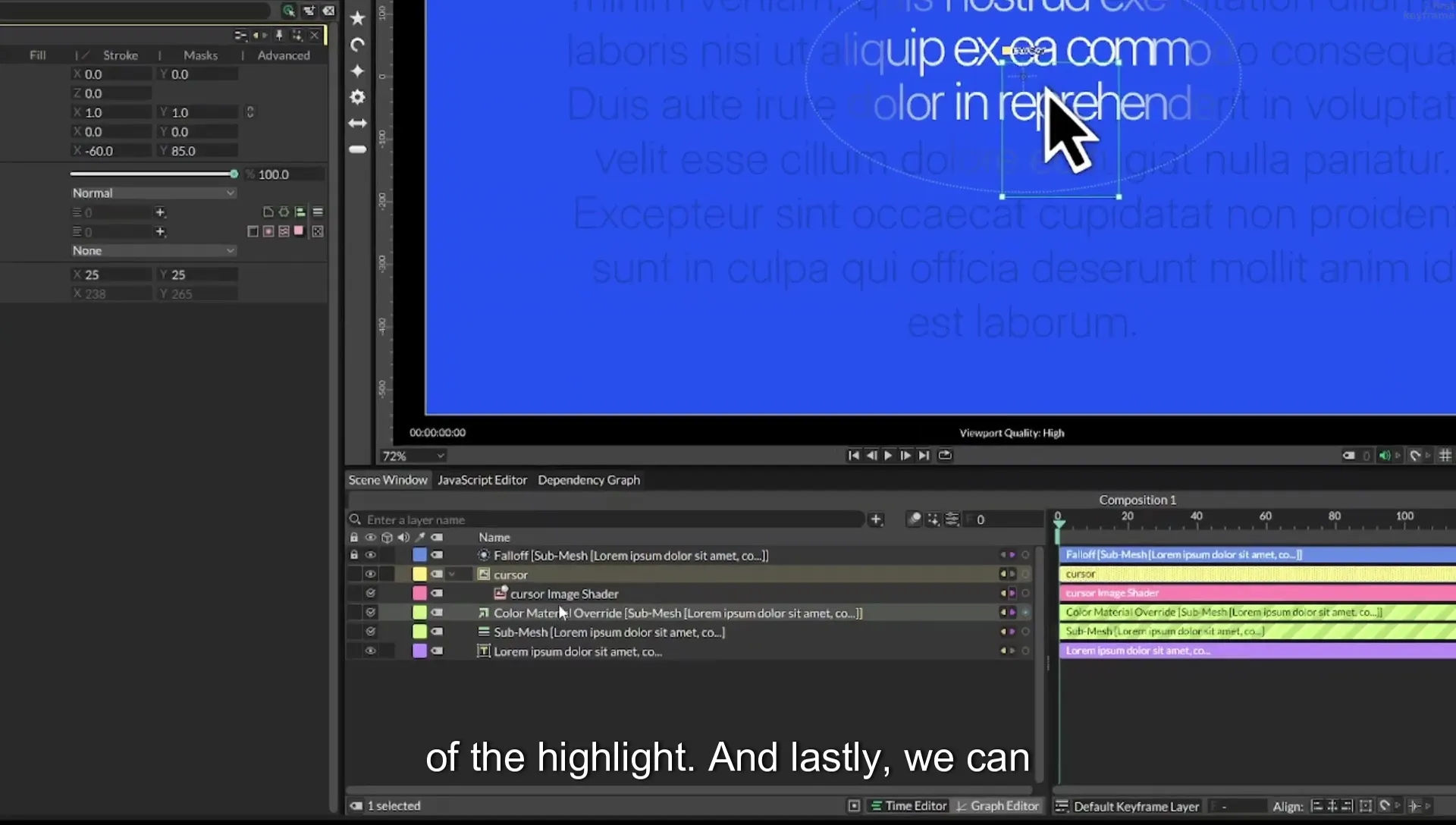Select the rounded rectangle pill tool

(x=357, y=149)
